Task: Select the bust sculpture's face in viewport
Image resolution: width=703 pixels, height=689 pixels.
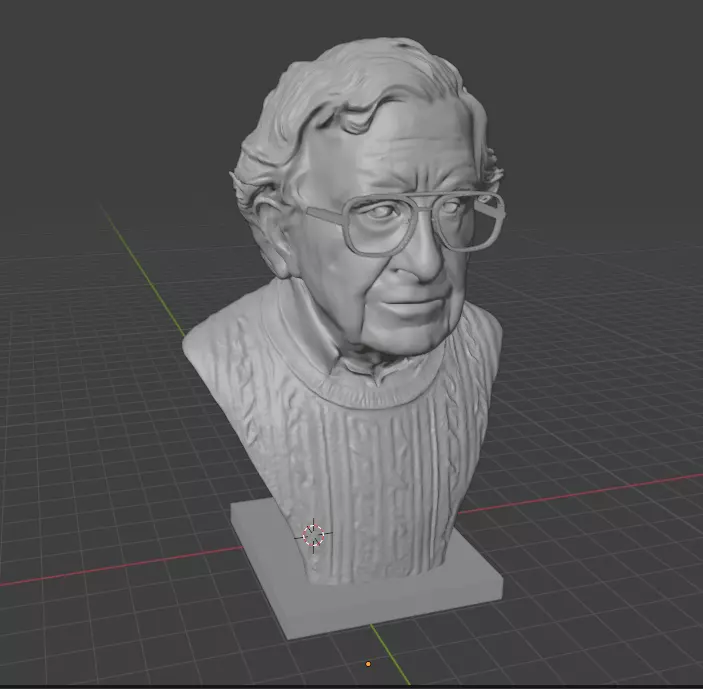Action: [390, 251]
